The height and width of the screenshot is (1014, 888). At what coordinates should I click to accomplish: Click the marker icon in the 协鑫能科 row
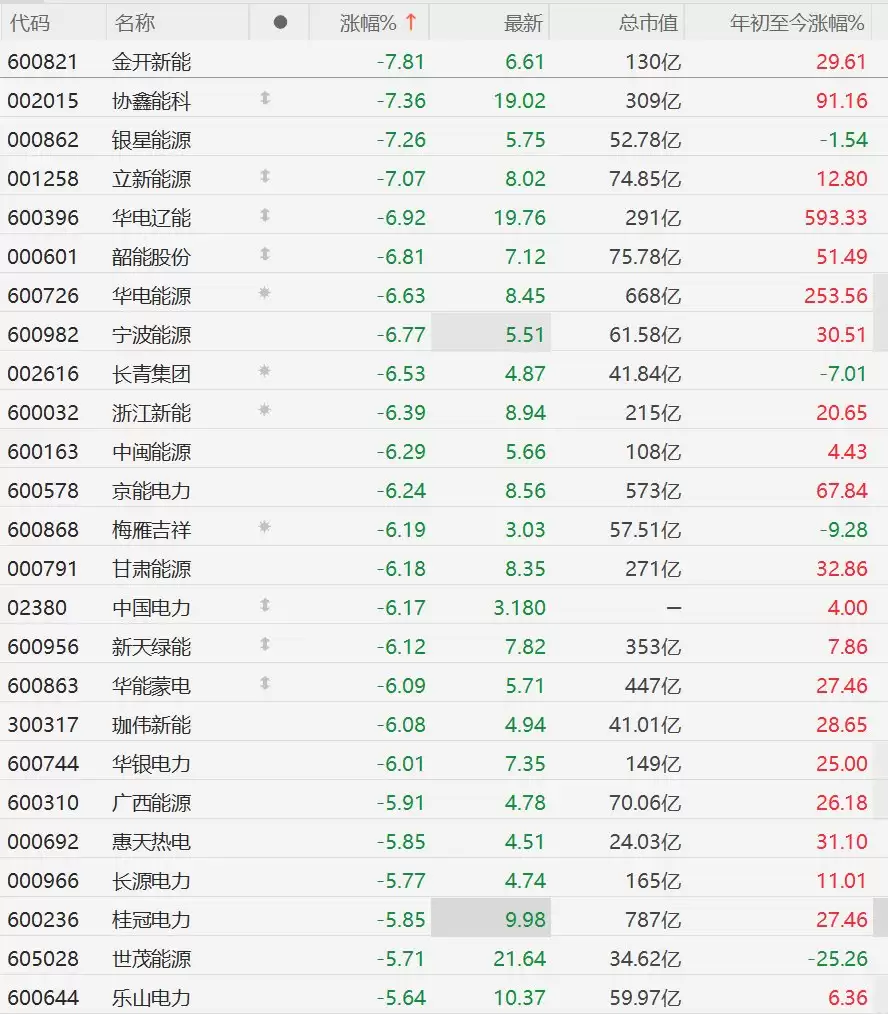pyautogui.click(x=265, y=98)
